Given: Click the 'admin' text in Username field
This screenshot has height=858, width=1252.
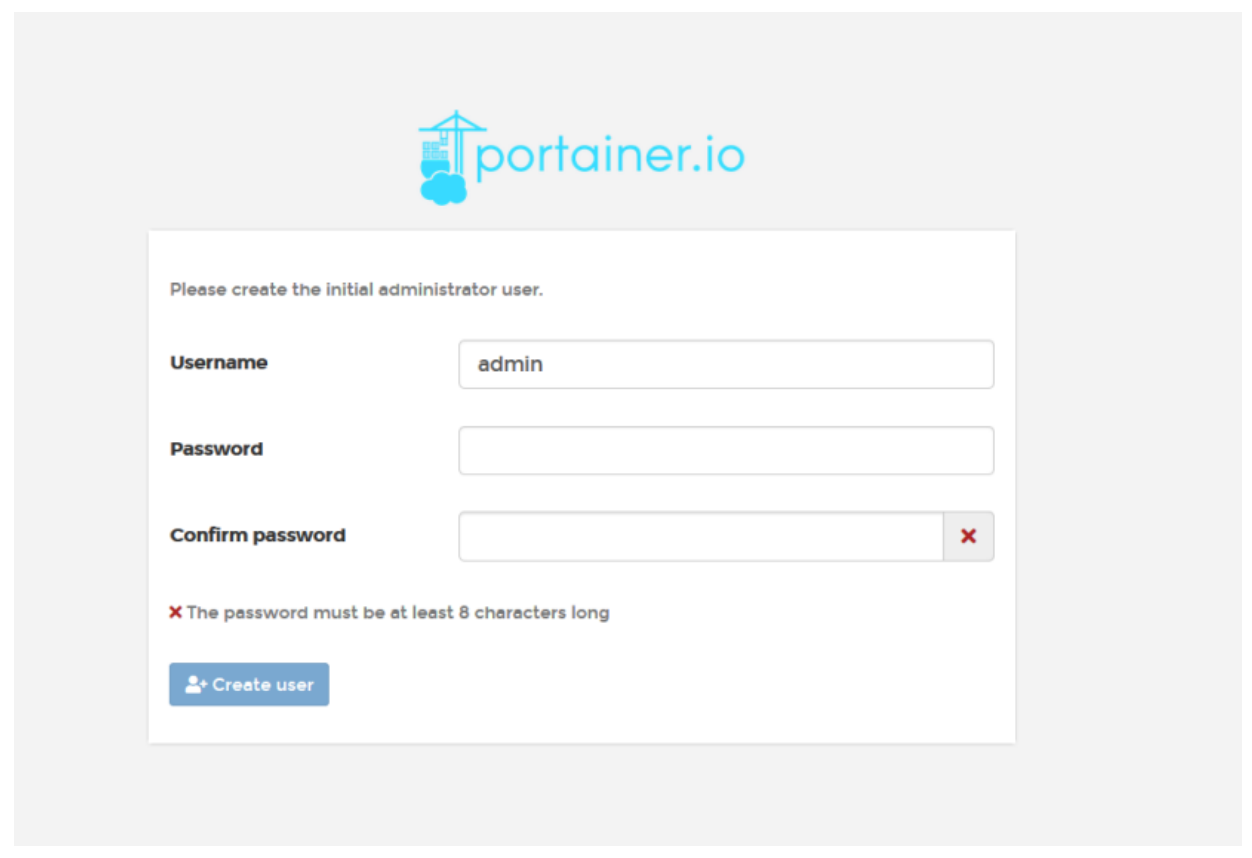Looking at the screenshot, I should pos(510,364).
